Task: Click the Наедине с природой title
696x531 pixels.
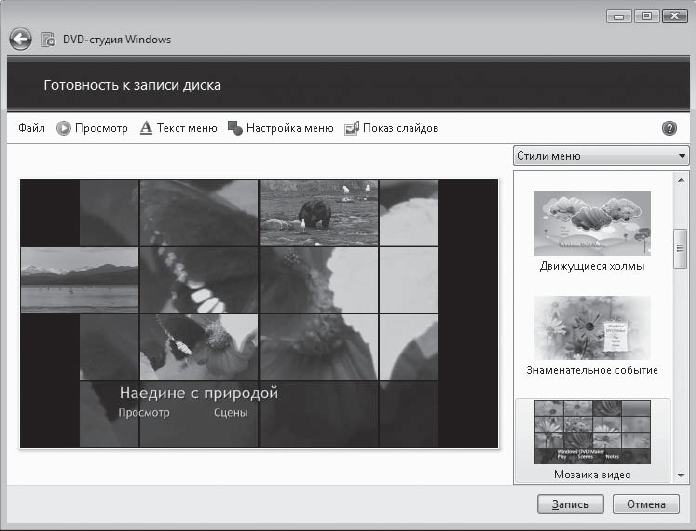Action: 199,393
